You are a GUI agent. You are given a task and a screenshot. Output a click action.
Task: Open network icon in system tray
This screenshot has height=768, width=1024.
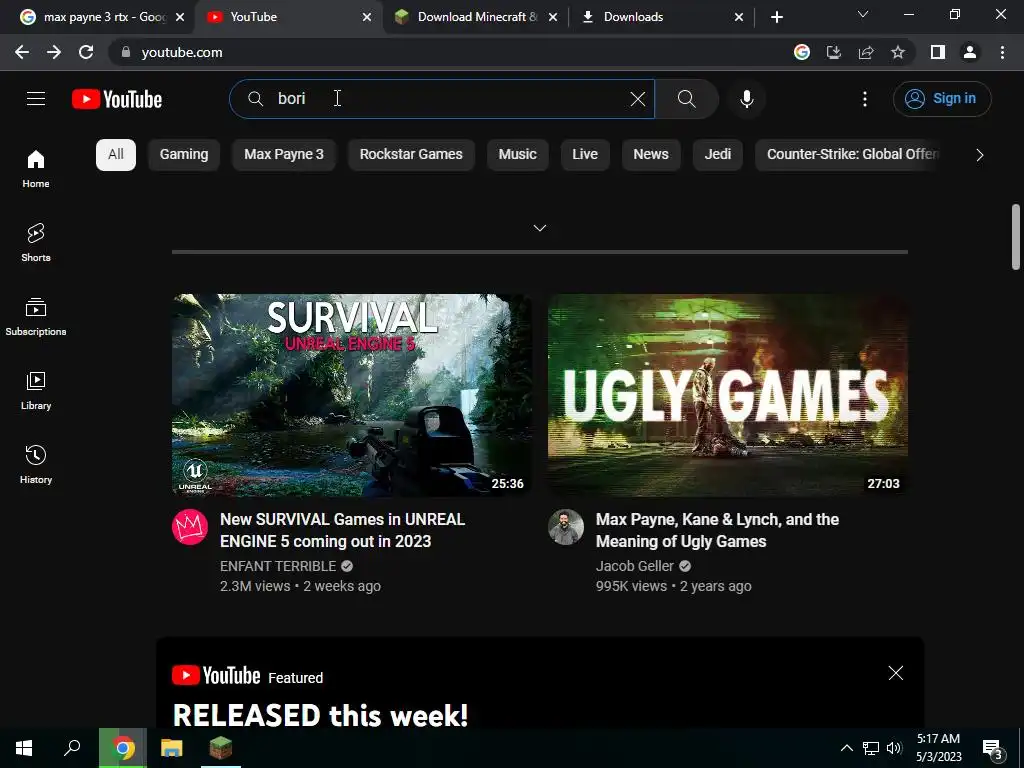click(871, 748)
